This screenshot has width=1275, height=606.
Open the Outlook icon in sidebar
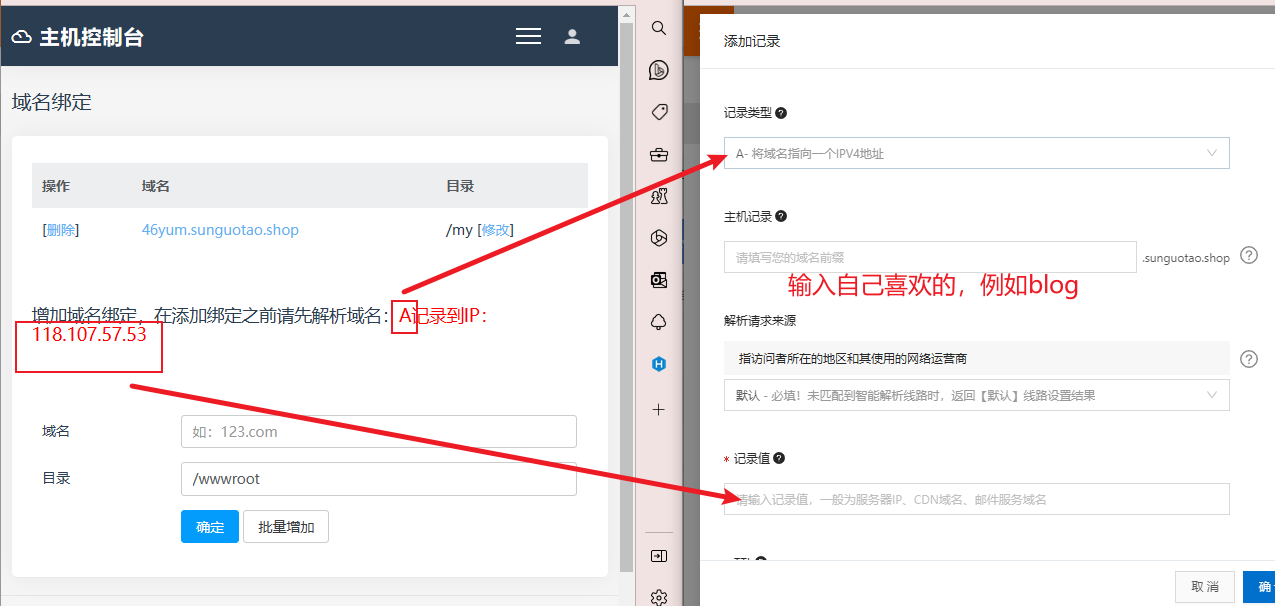tap(658, 280)
